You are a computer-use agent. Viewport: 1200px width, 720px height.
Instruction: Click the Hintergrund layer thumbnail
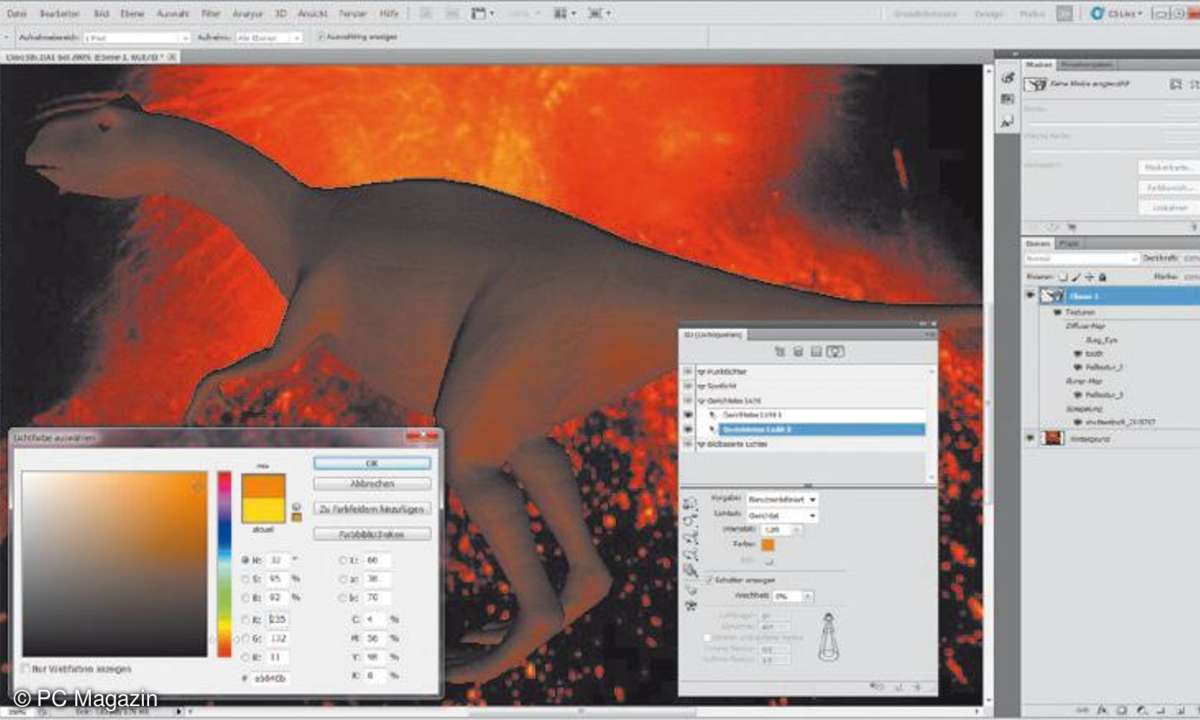click(1052, 438)
